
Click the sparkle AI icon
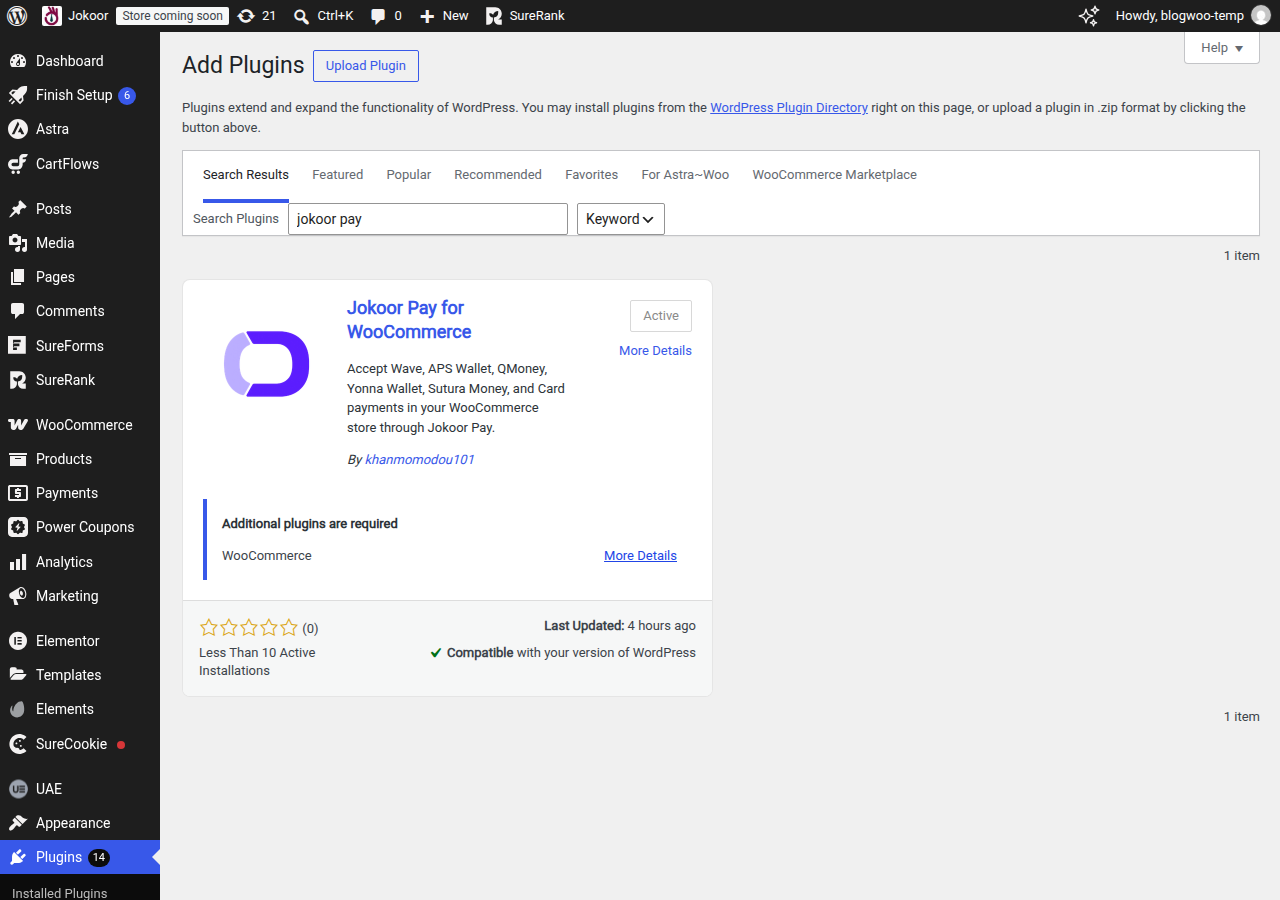click(1089, 16)
